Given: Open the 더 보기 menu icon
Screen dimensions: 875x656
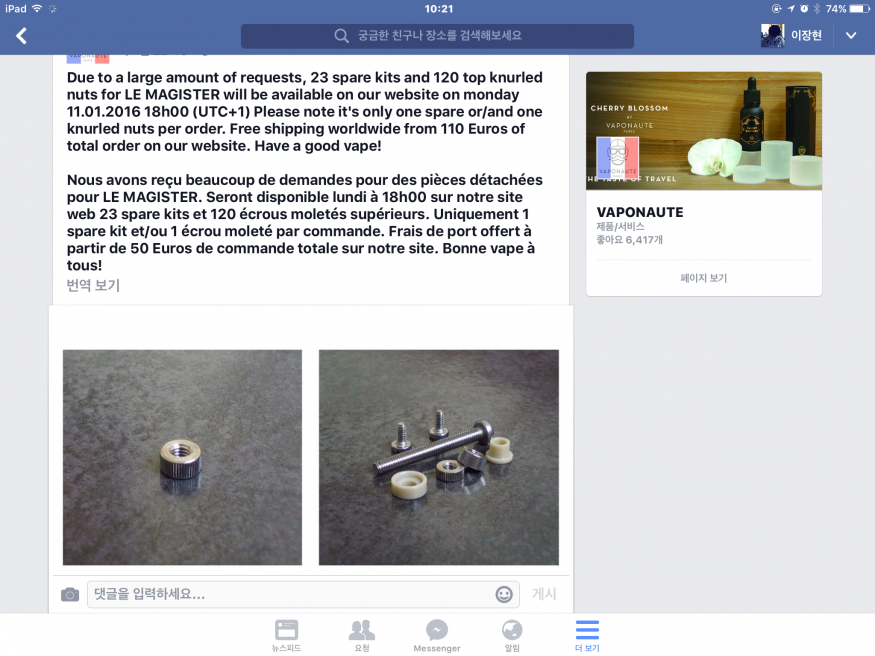Looking at the screenshot, I should click(587, 635).
